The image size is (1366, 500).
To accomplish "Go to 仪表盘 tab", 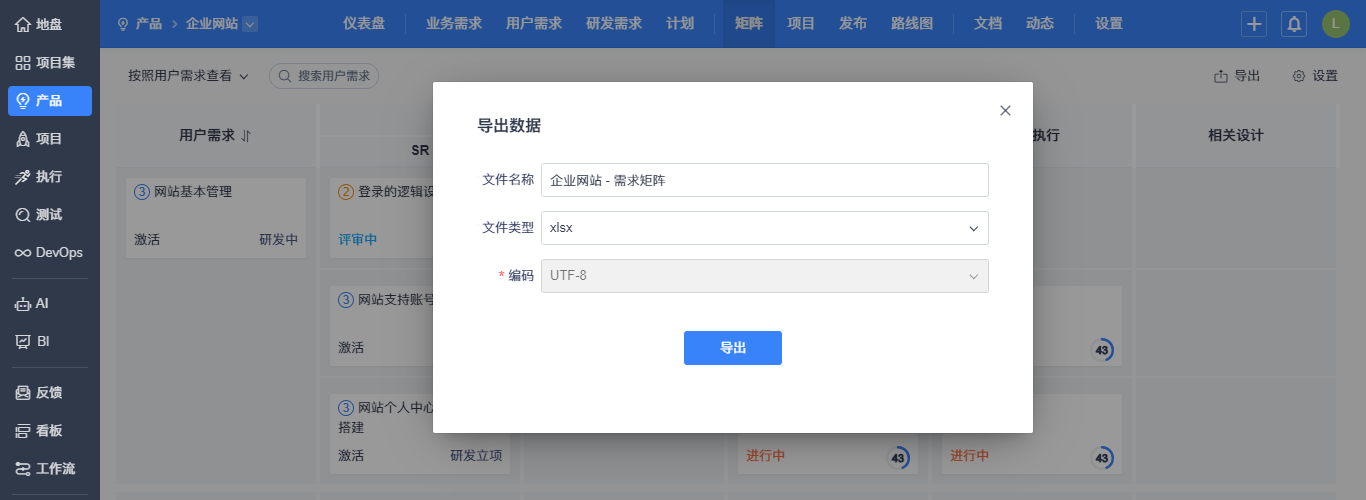I will pos(364,24).
